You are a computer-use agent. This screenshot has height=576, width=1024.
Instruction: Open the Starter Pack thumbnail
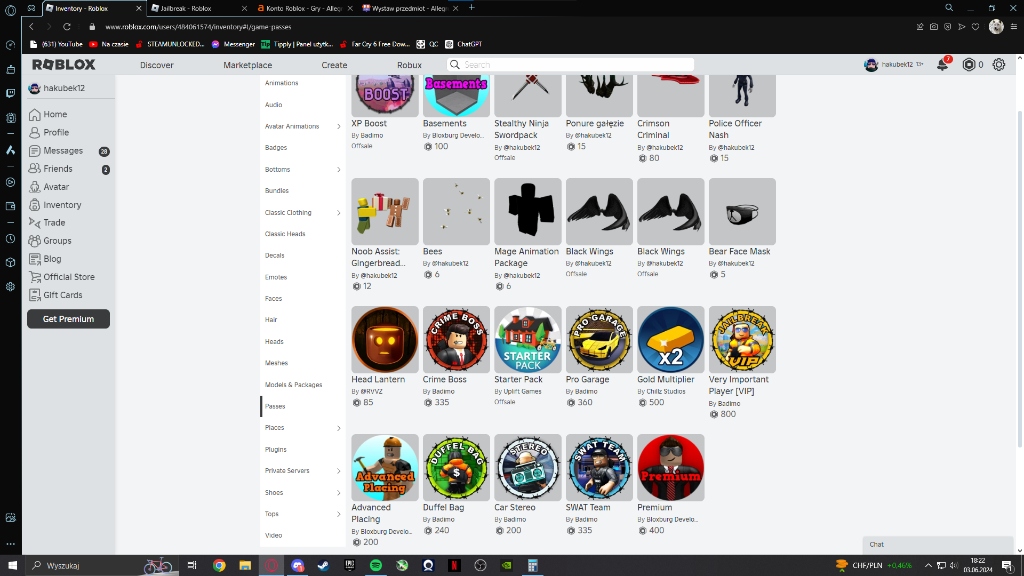[528, 340]
